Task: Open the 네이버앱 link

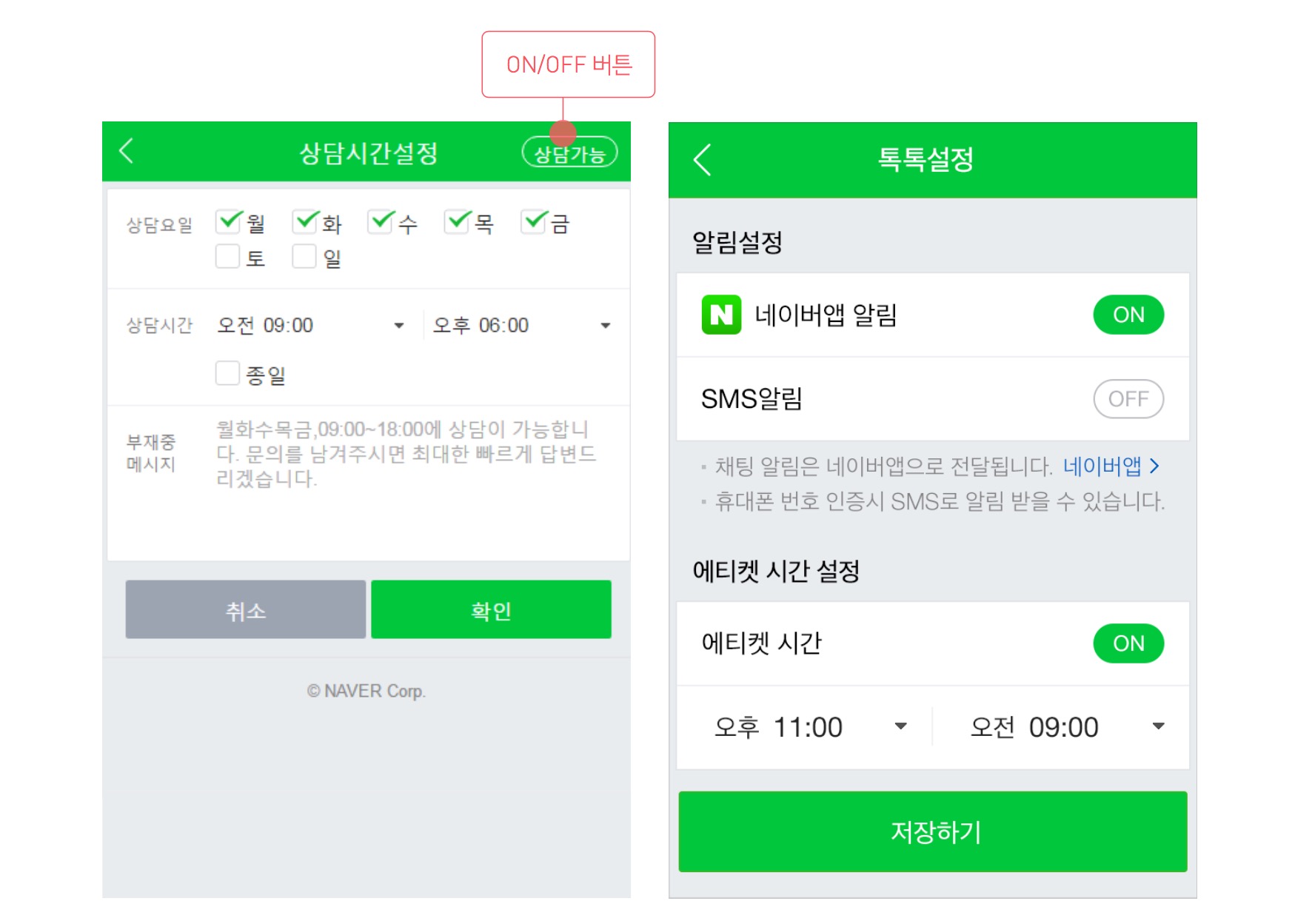Action: (1101, 466)
